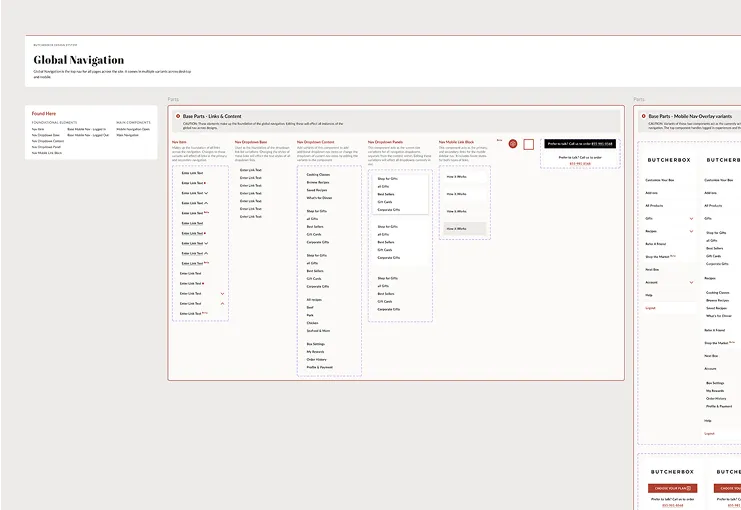Expand the Gifts chevron in the collapsed mobile nav

point(691,218)
